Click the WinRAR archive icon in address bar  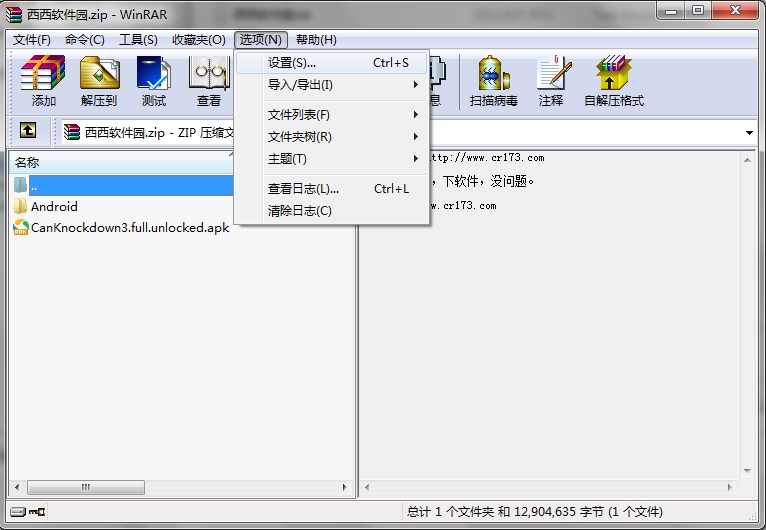pyautogui.click(x=72, y=132)
